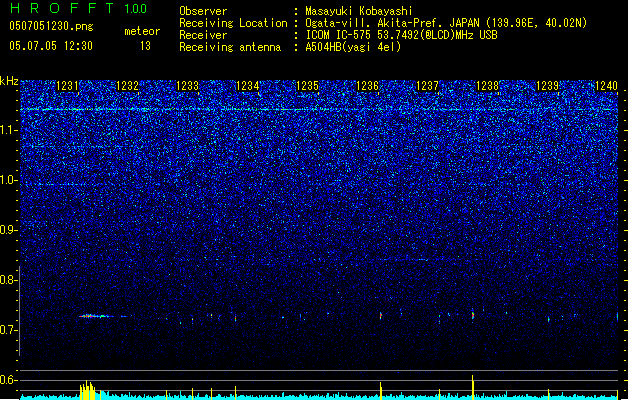This screenshot has width=629, height=400.
Task: Click the 1238 time marker
Action: (487, 86)
